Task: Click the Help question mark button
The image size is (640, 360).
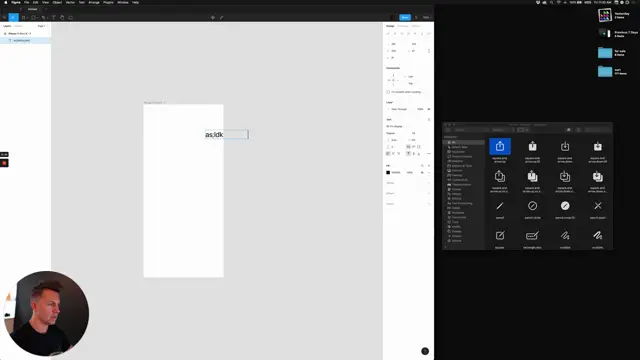Action: pyautogui.click(x=425, y=351)
